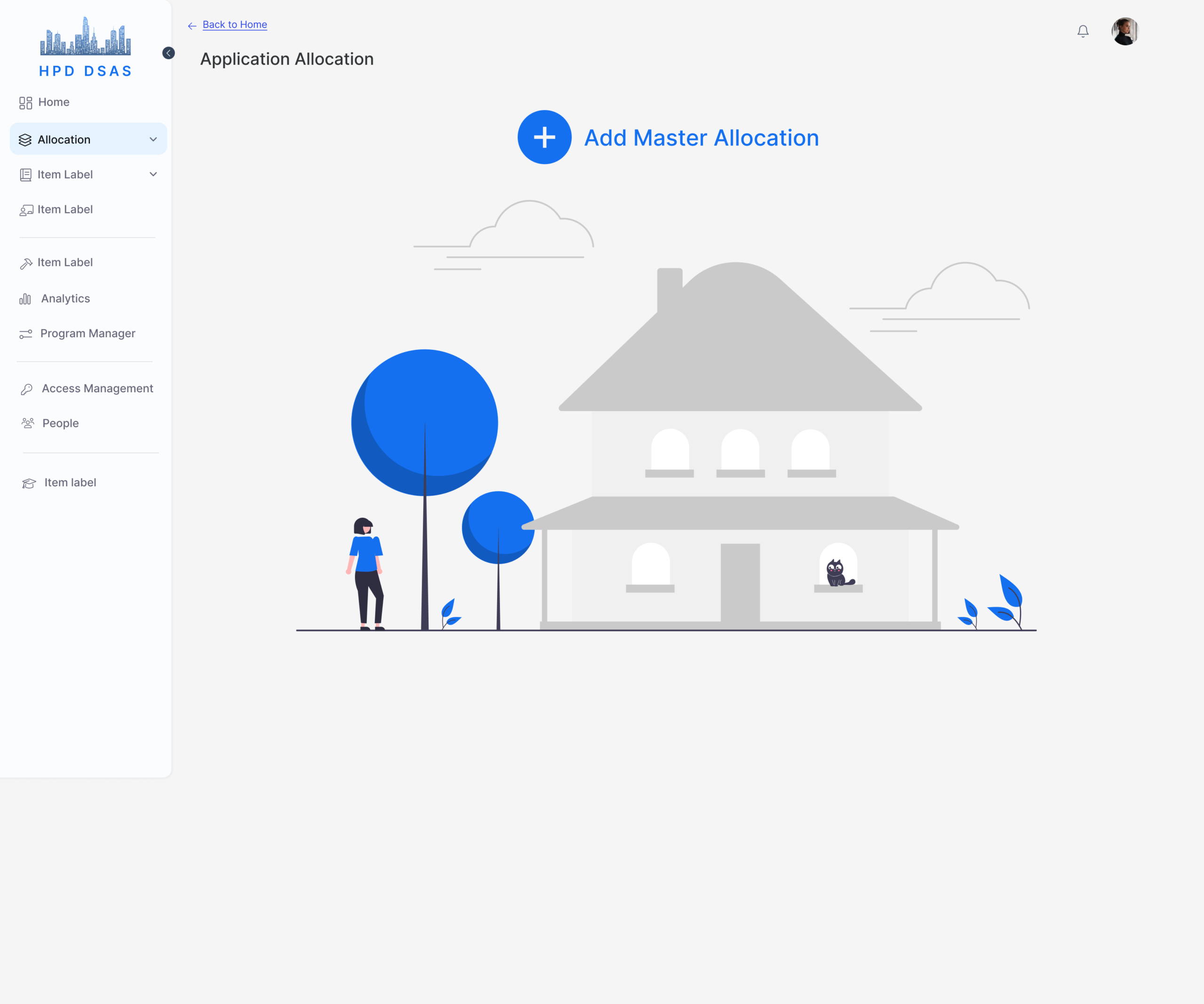Collapse the sidebar with arrow button
The width and height of the screenshot is (1204, 1004).
click(168, 53)
